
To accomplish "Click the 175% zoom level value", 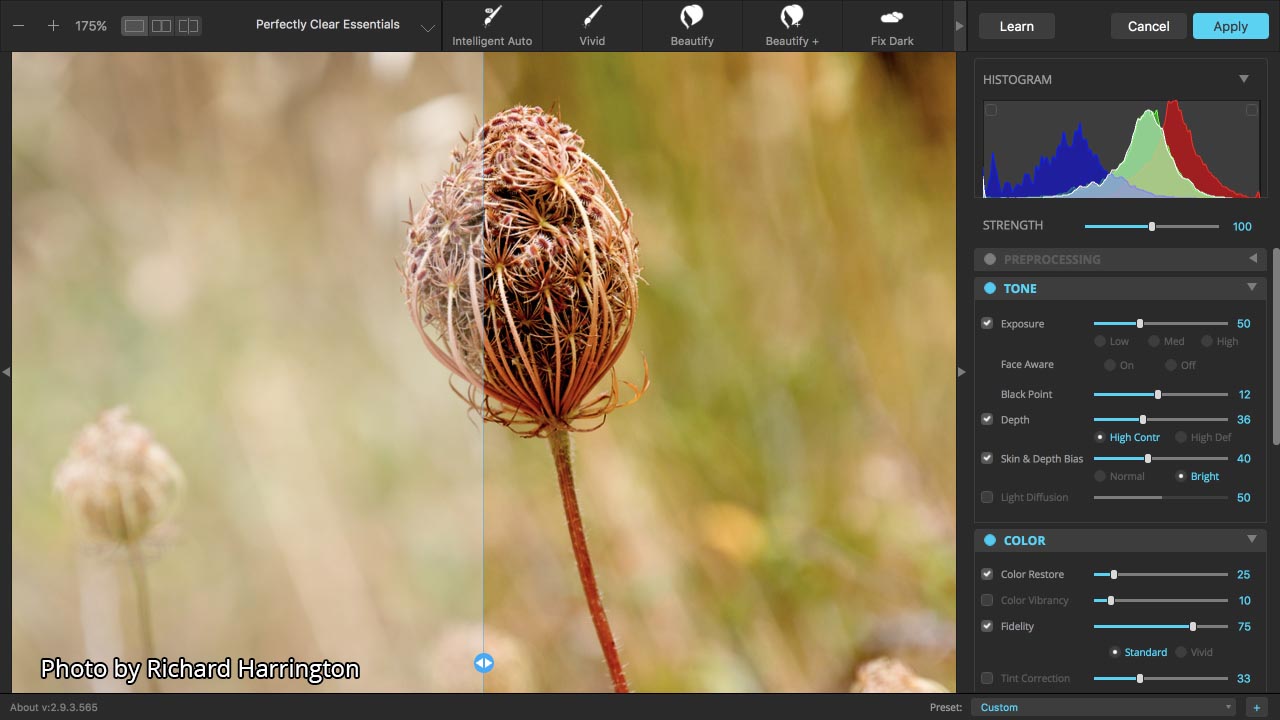I will [91, 26].
